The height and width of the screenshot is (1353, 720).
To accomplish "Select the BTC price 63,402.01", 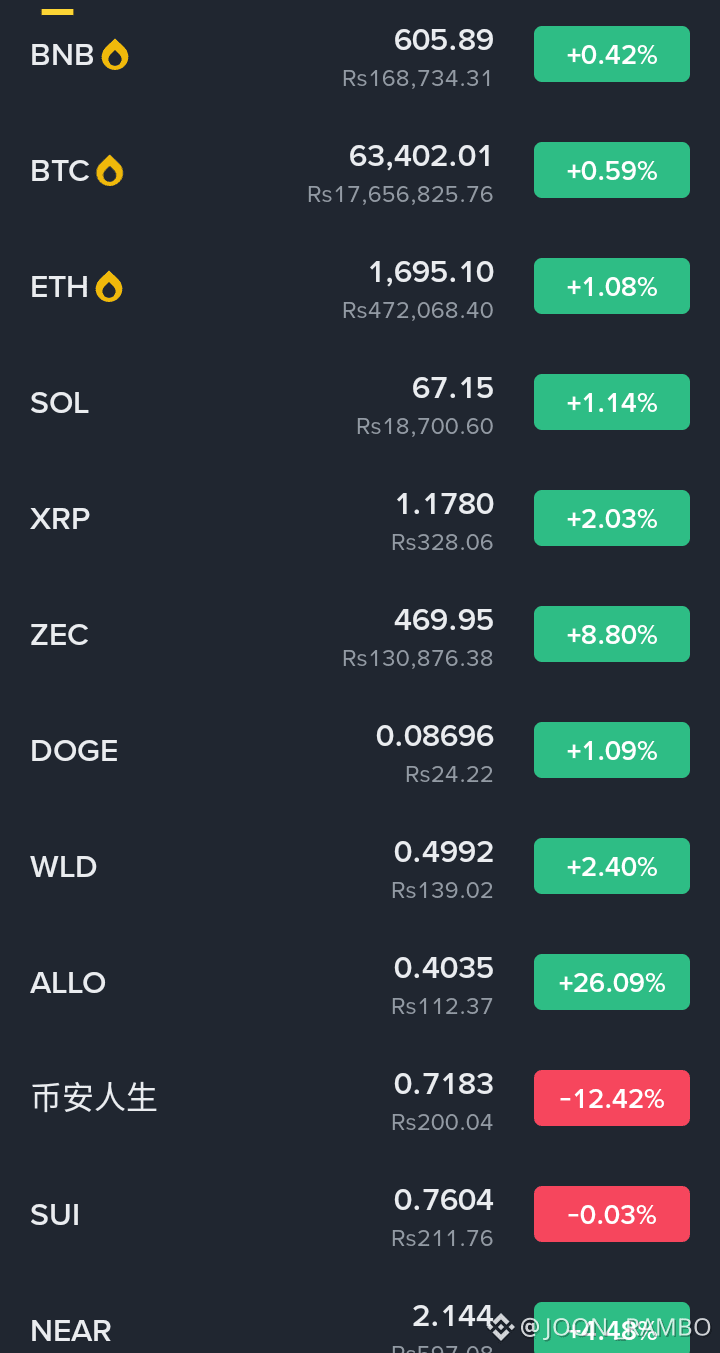I will coord(421,157).
